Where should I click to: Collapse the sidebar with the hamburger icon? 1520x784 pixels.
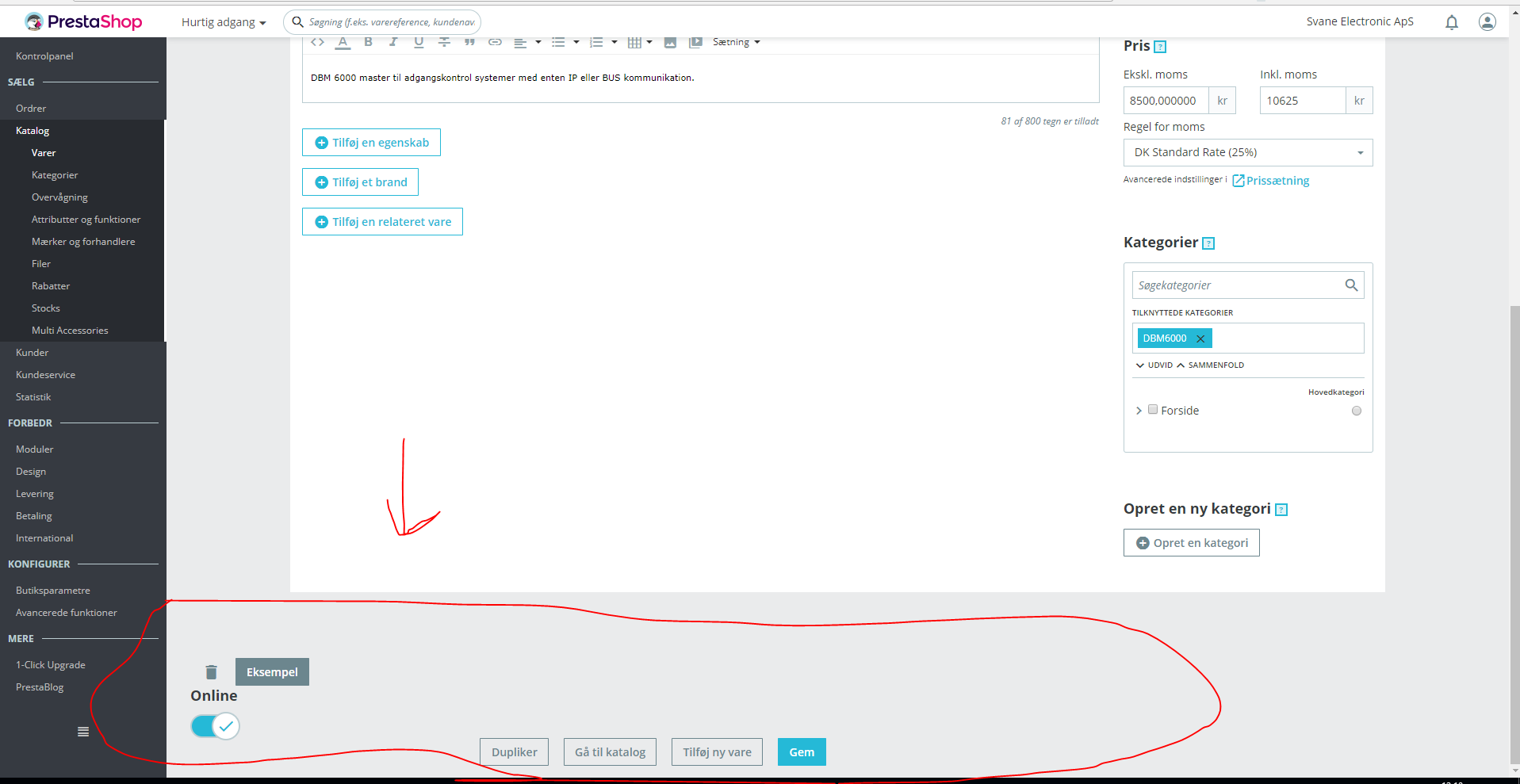tap(83, 732)
